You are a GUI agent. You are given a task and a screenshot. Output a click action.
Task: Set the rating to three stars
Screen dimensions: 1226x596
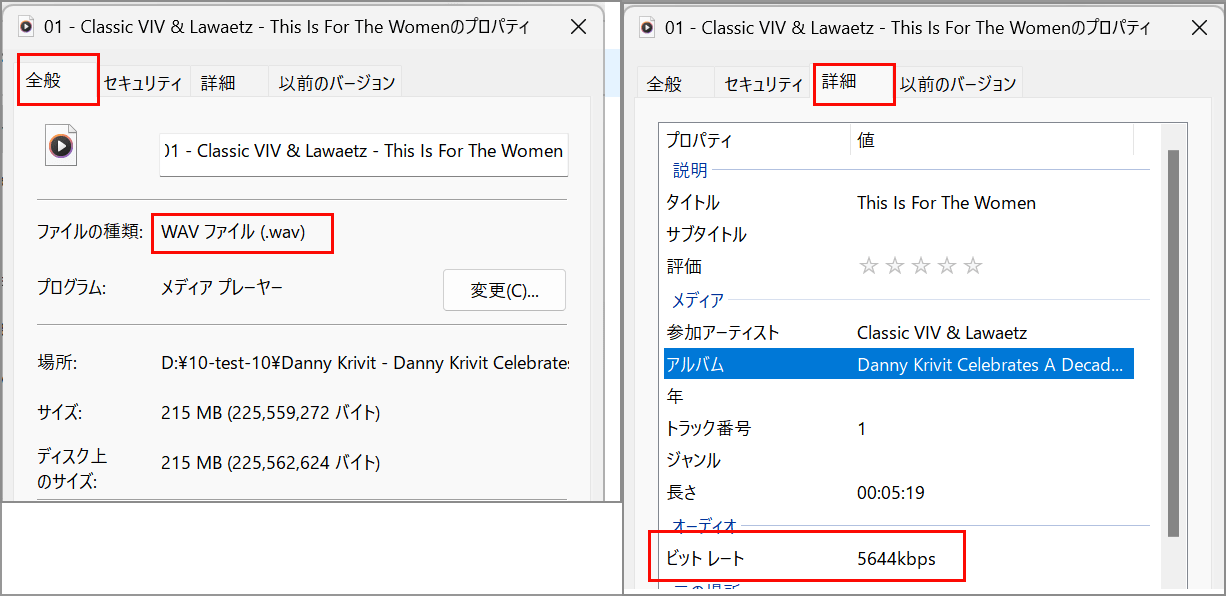[x=920, y=266]
